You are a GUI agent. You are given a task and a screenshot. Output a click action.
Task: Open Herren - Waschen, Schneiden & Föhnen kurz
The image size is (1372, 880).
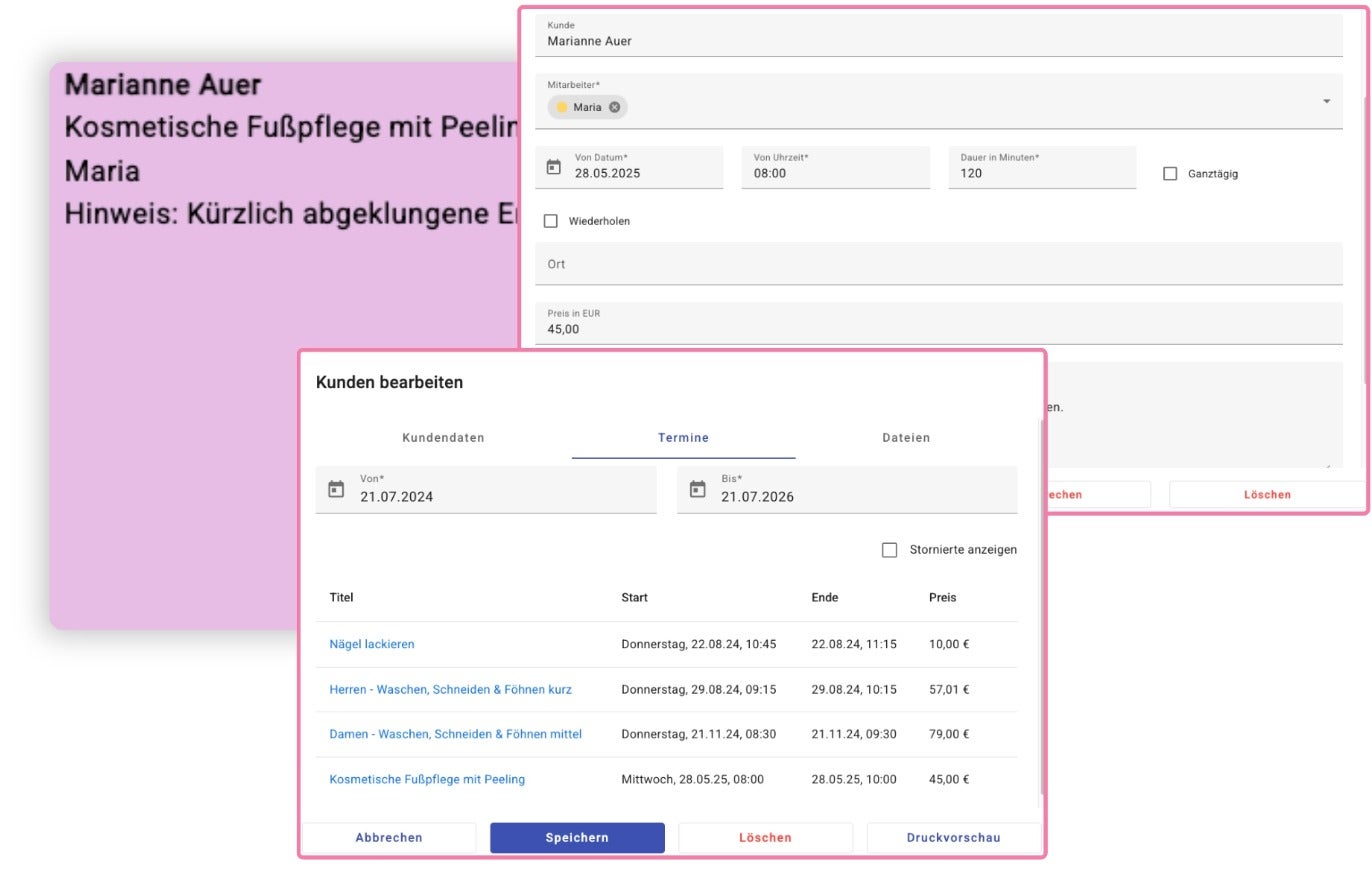450,689
